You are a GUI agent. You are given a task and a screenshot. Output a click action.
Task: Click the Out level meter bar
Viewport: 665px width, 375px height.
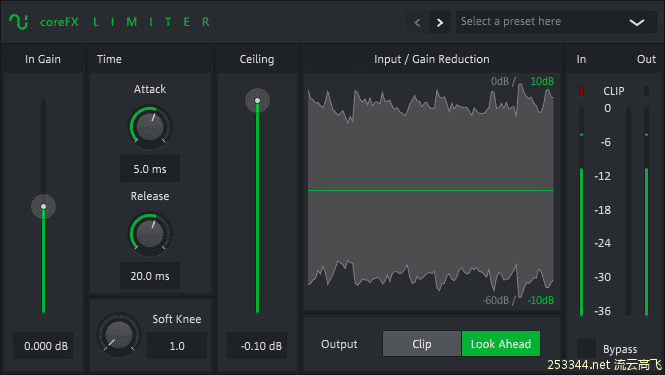[646, 212]
